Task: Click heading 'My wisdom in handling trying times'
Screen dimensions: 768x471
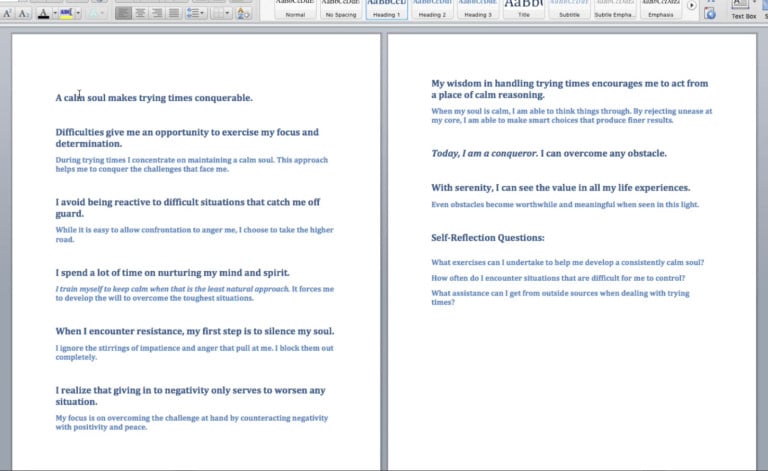Action: click(x=570, y=89)
